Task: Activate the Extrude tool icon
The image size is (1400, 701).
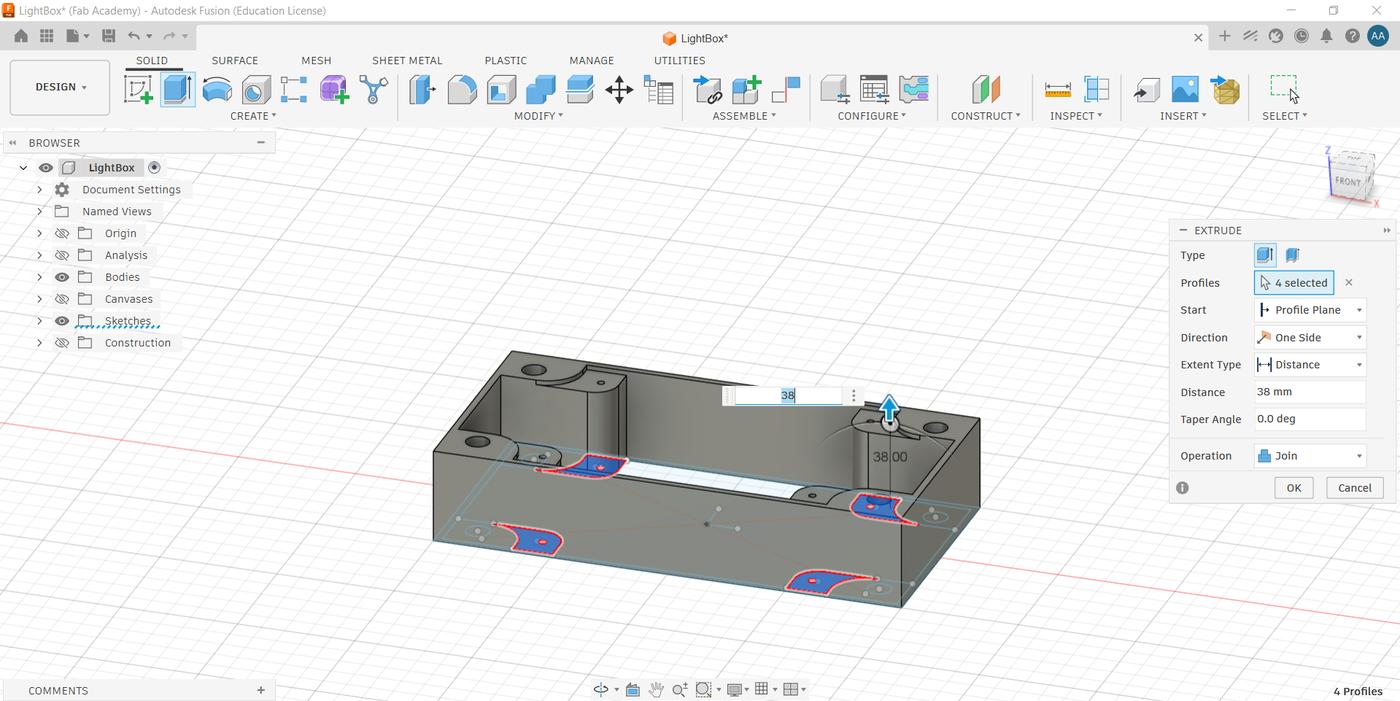Action: pos(177,89)
